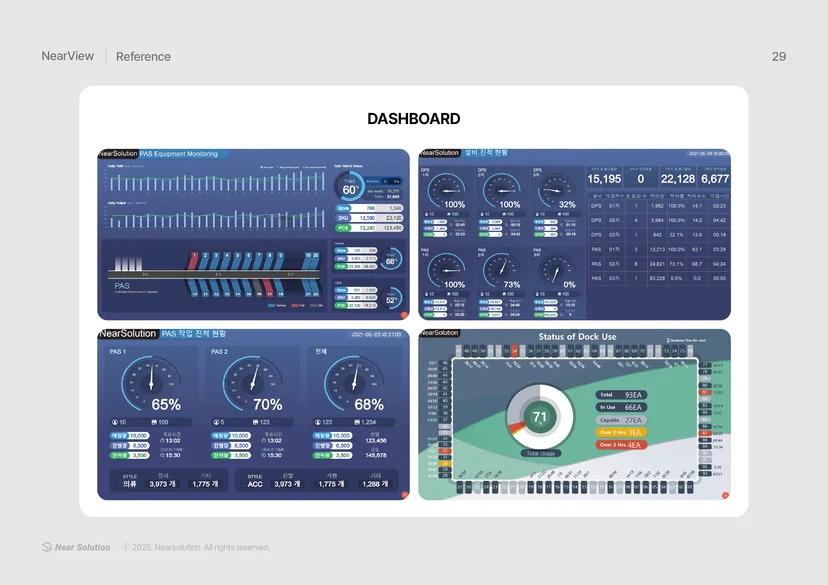
Task: Click the "123,456" value under the 68% gauge
Action: click(375, 440)
